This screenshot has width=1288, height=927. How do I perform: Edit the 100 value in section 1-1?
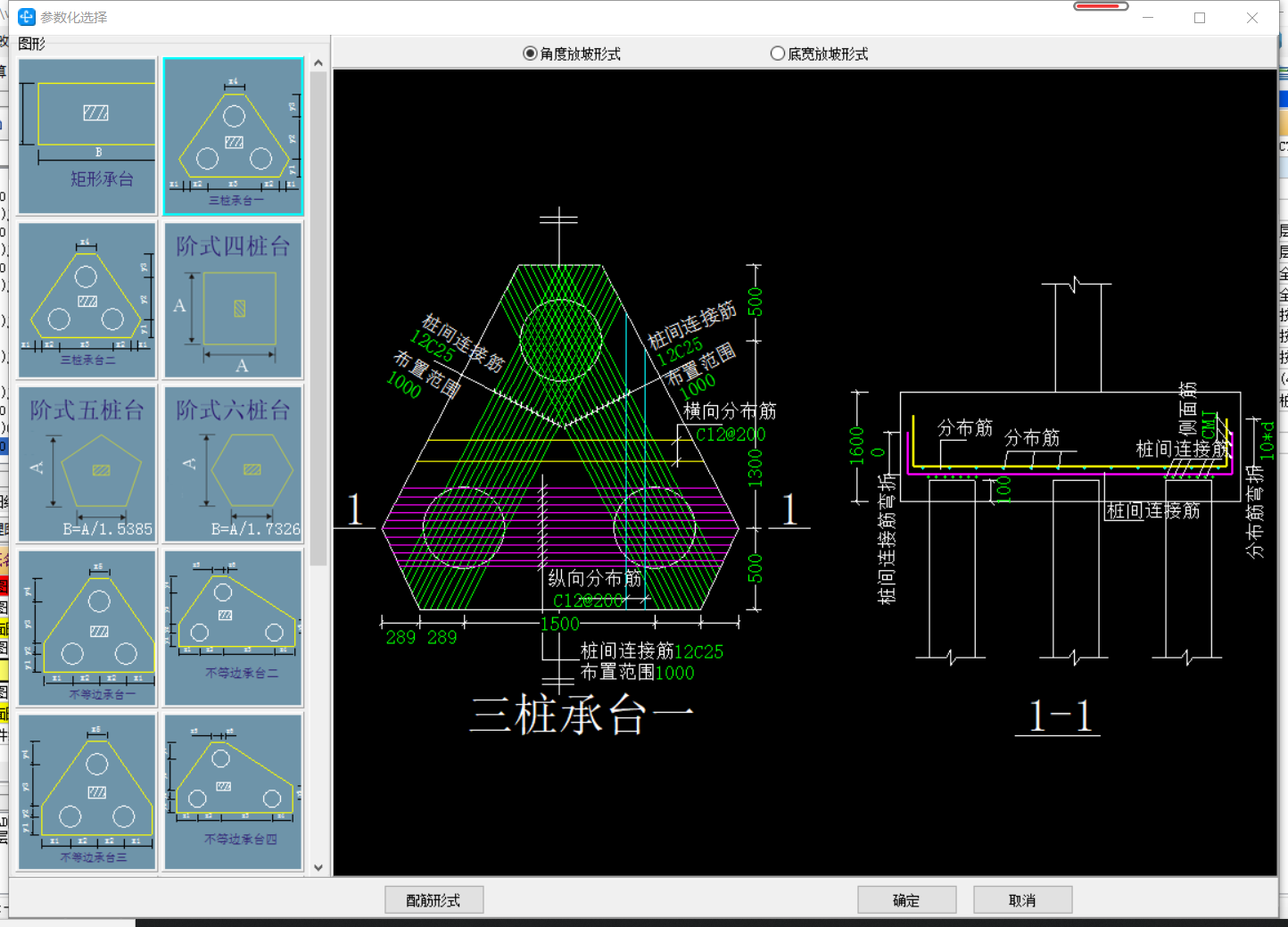pos(1004,490)
